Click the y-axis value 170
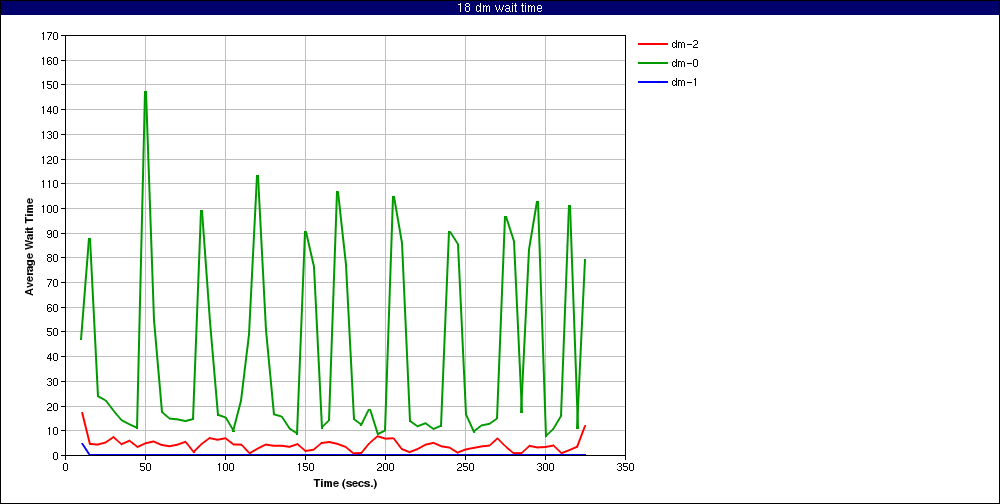 48,36
